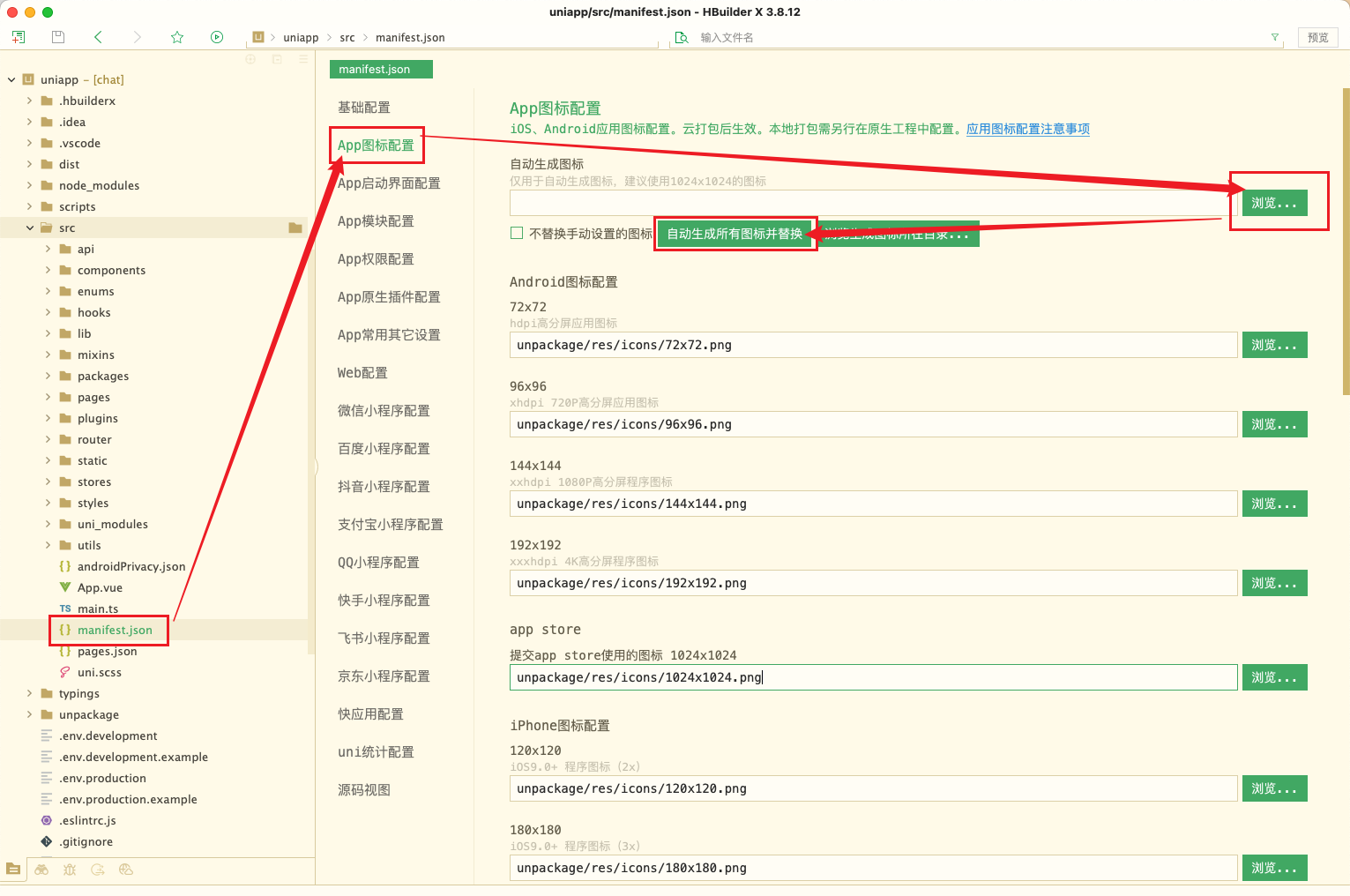Expand the node_modules folder
This screenshot has width=1350, height=896.
click(30, 185)
